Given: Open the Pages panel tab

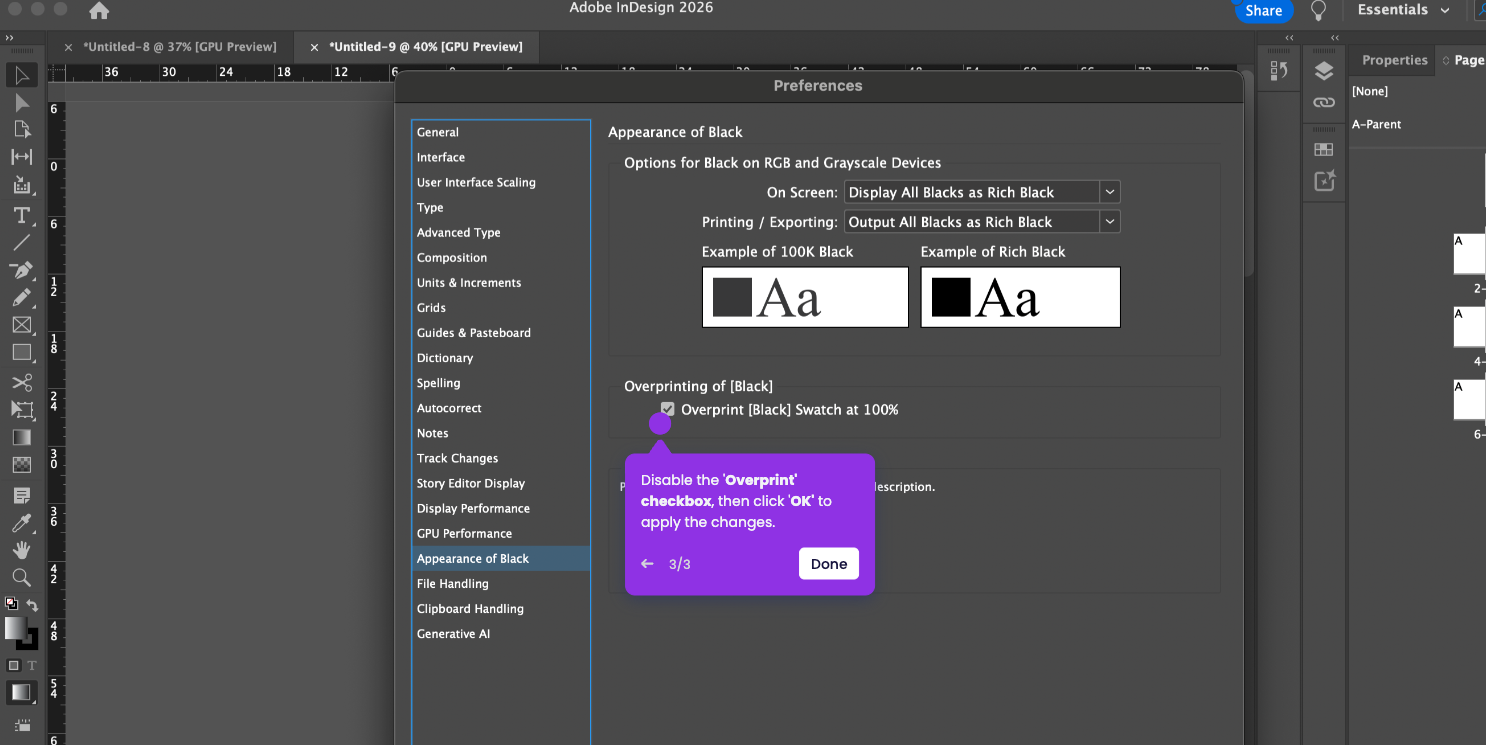Looking at the screenshot, I should pyautogui.click(x=1462, y=60).
